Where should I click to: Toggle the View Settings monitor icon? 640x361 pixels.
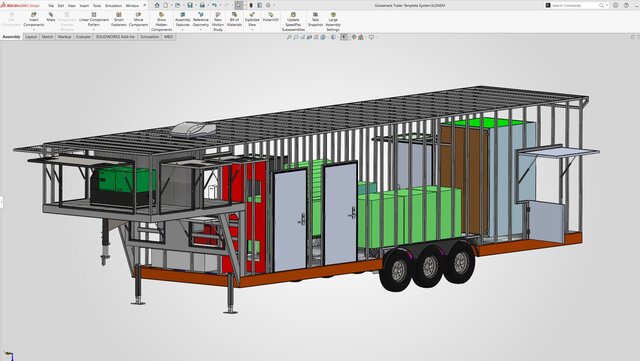371,37
